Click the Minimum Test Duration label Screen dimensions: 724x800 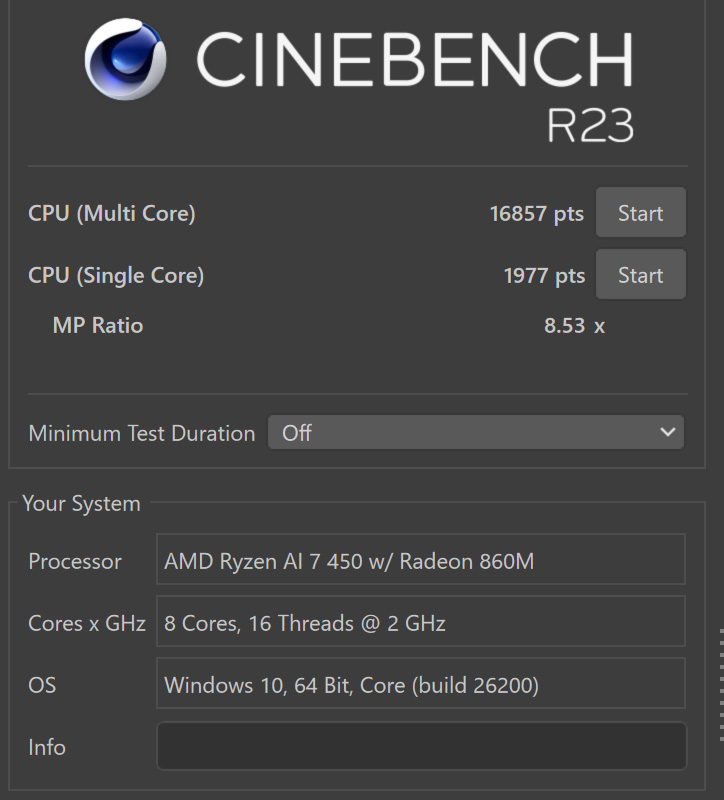142,433
